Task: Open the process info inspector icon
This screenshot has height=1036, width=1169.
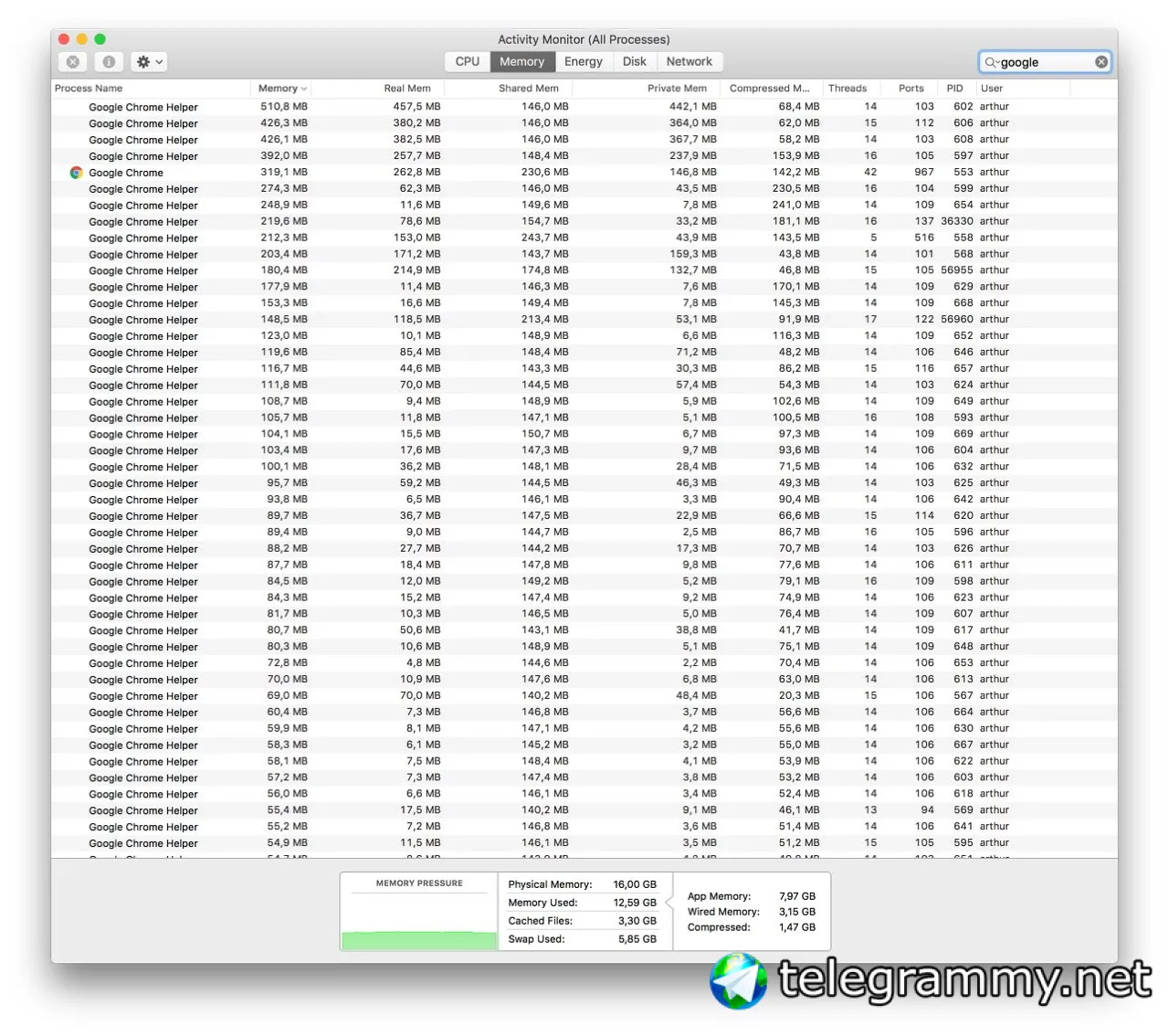Action: click(x=109, y=62)
